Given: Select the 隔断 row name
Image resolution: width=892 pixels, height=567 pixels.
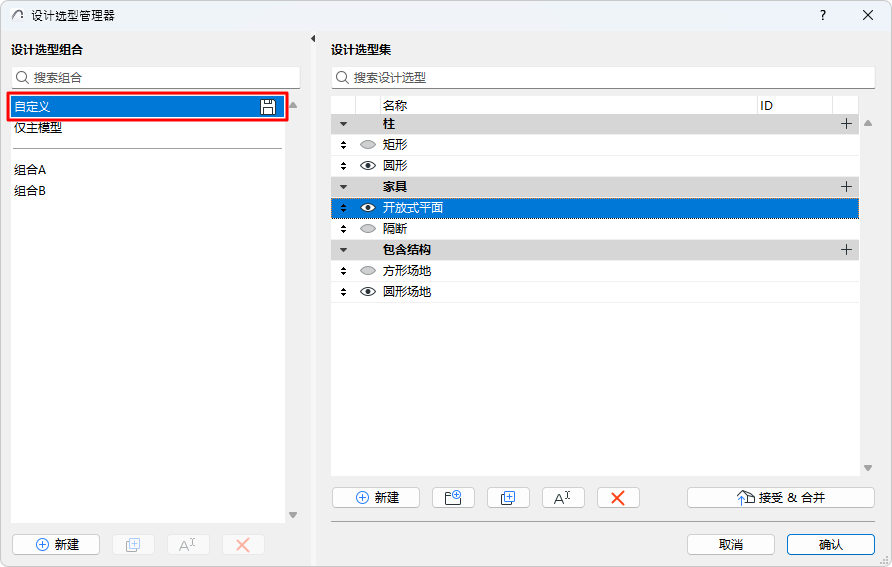Looking at the screenshot, I should pos(395,229).
